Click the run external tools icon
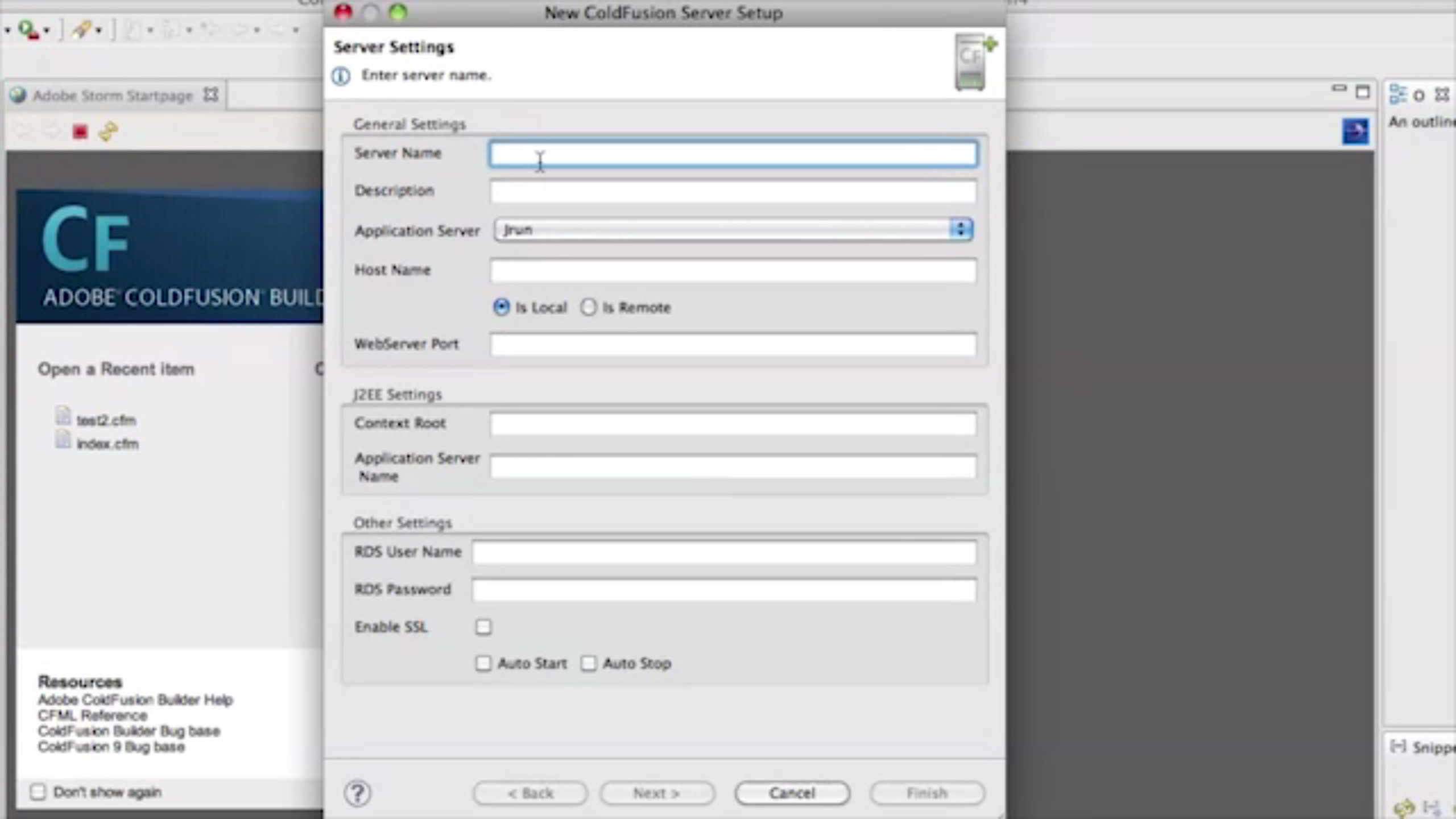 pyautogui.click(x=28, y=29)
